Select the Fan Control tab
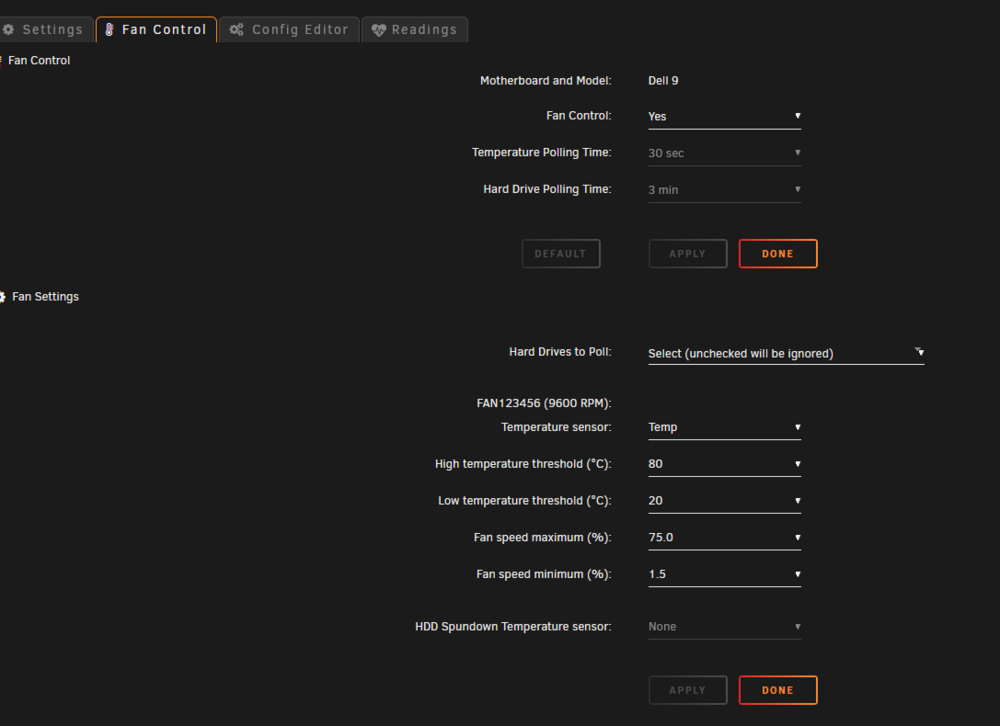The image size is (1000, 726). pyautogui.click(x=156, y=29)
